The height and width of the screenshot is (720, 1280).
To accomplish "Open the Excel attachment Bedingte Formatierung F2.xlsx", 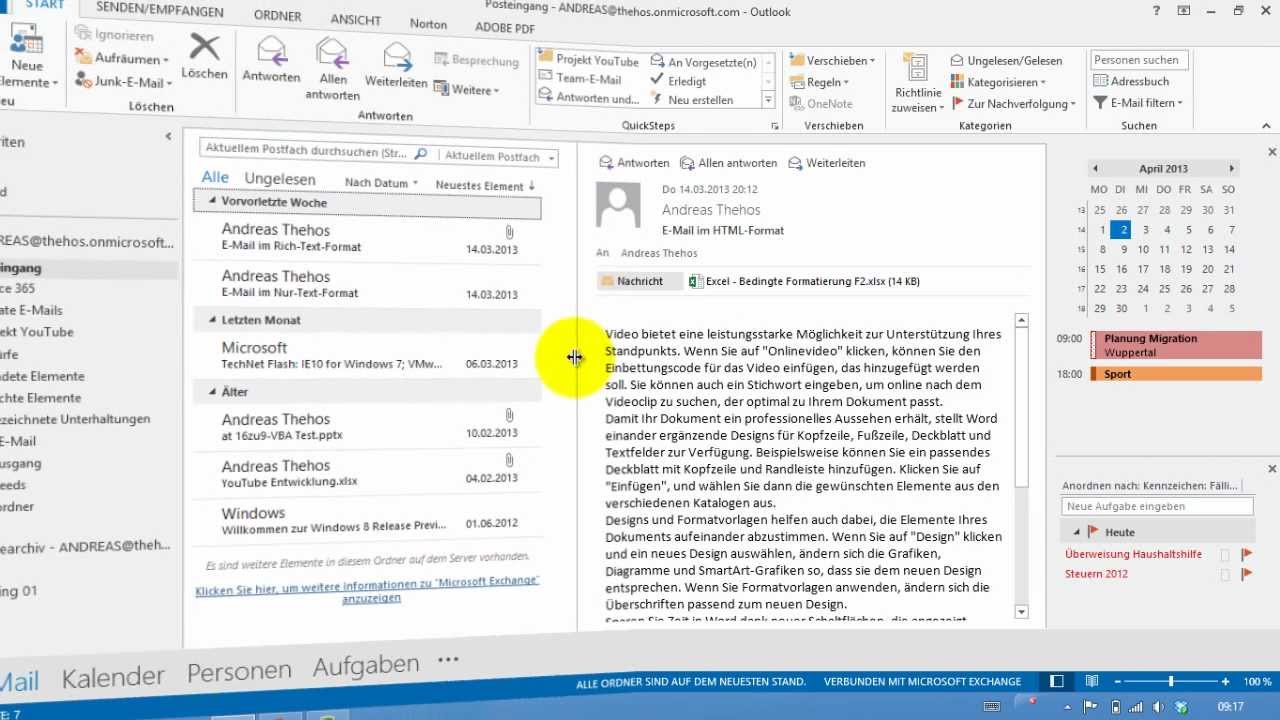I will tap(804, 282).
